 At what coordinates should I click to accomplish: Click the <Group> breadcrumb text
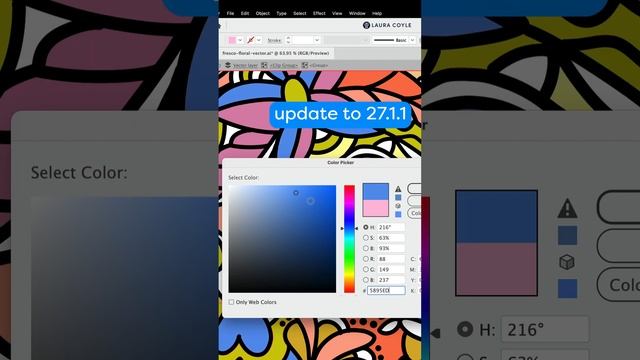click(319, 65)
